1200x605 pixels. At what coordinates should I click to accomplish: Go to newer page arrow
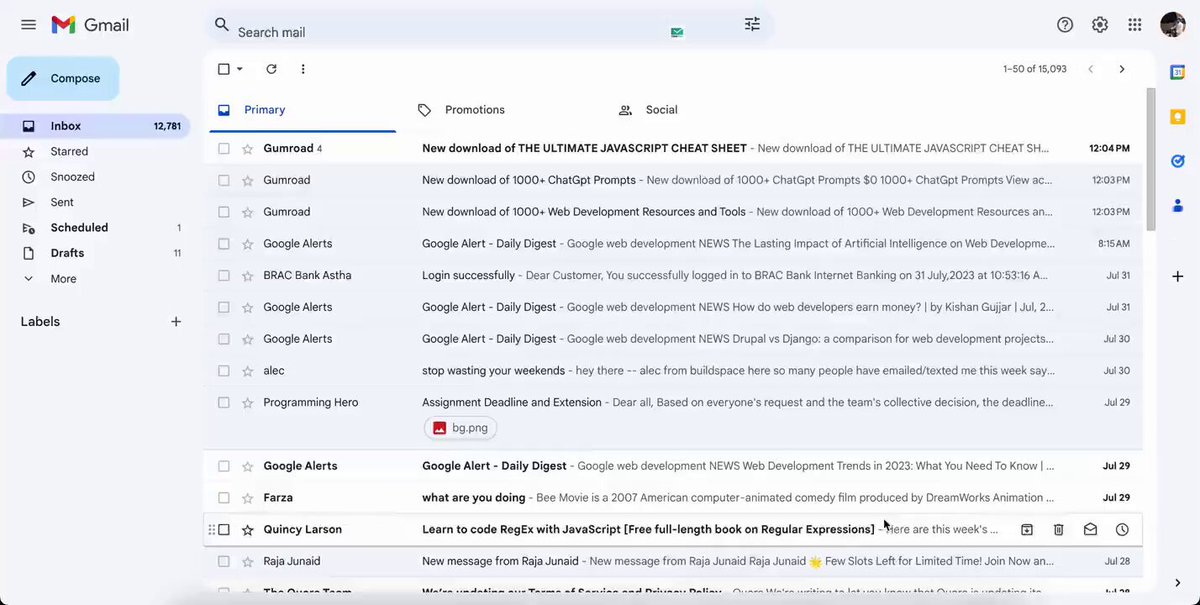click(1090, 69)
